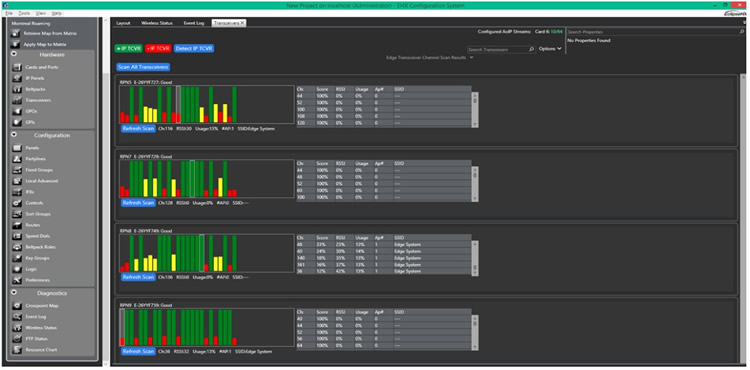Open Cards and Ports in the Hardware section
Viewport: 750px width, 370px height.
pyautogui.click(x=41, y=67)
